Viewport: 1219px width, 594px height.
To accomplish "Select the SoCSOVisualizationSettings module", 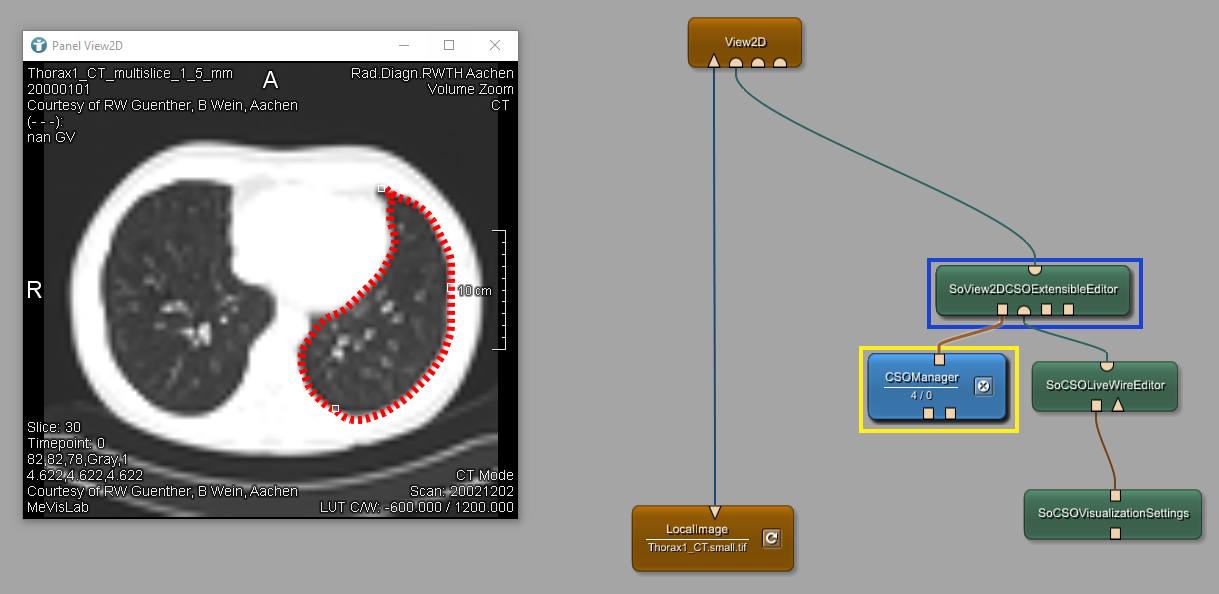I will (1113, 513).
